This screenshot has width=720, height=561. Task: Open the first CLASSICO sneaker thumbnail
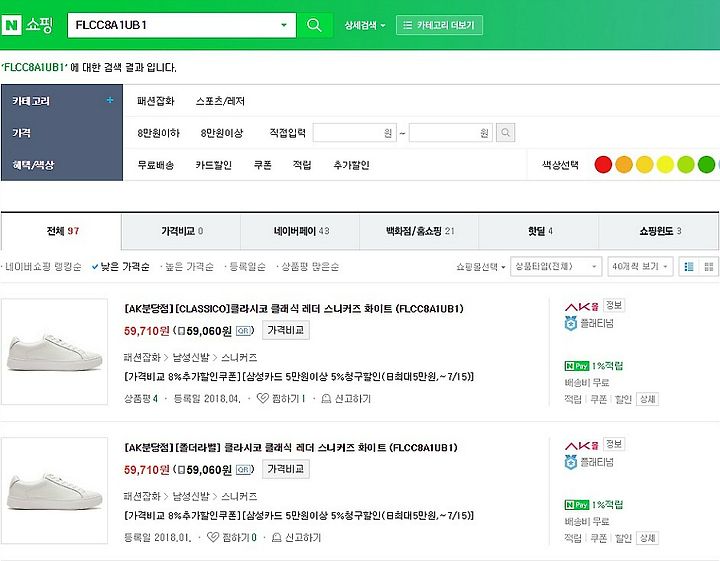tap(55, 352)
